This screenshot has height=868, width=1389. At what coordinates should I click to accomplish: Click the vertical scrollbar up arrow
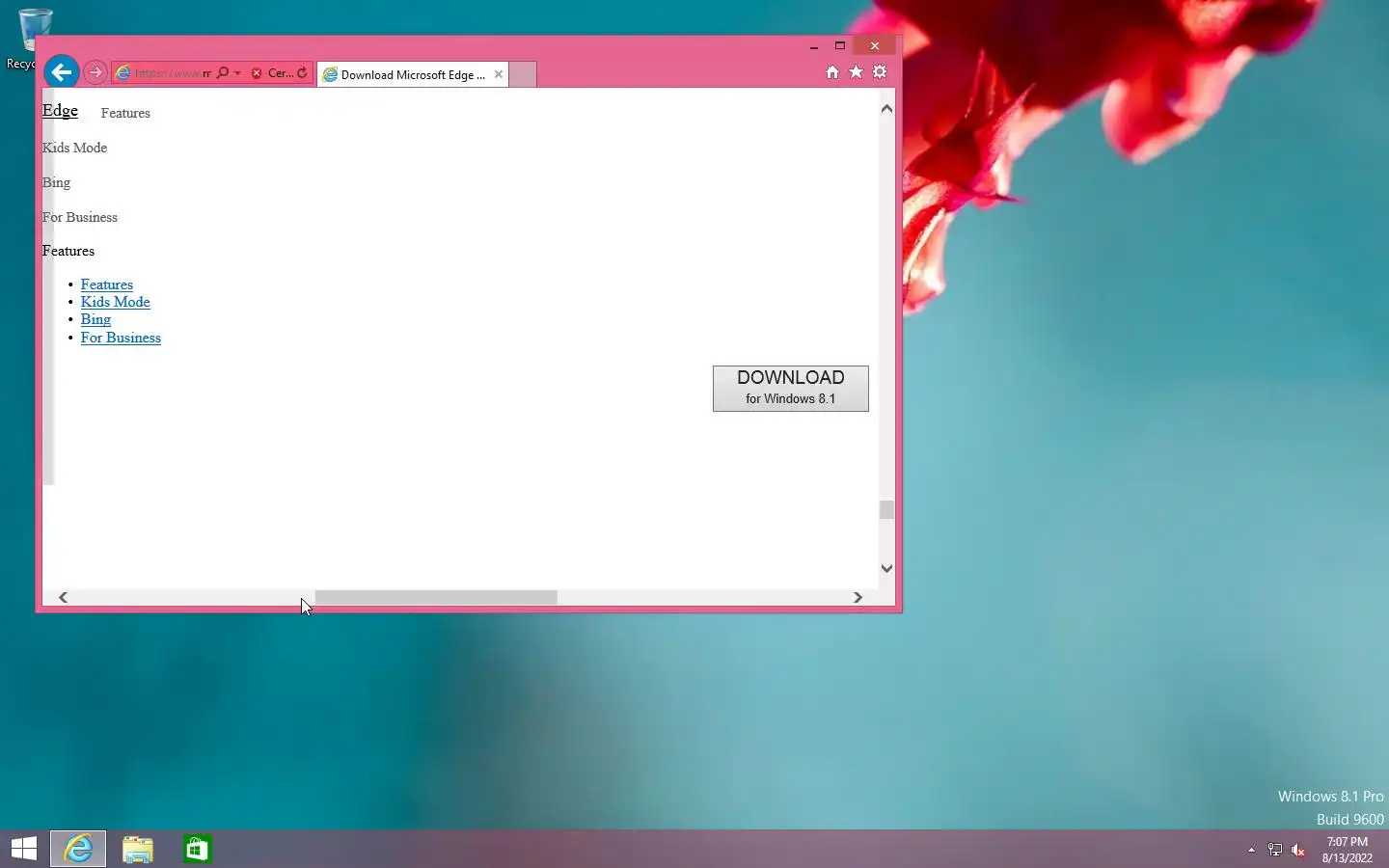click(x=886, y=109)
